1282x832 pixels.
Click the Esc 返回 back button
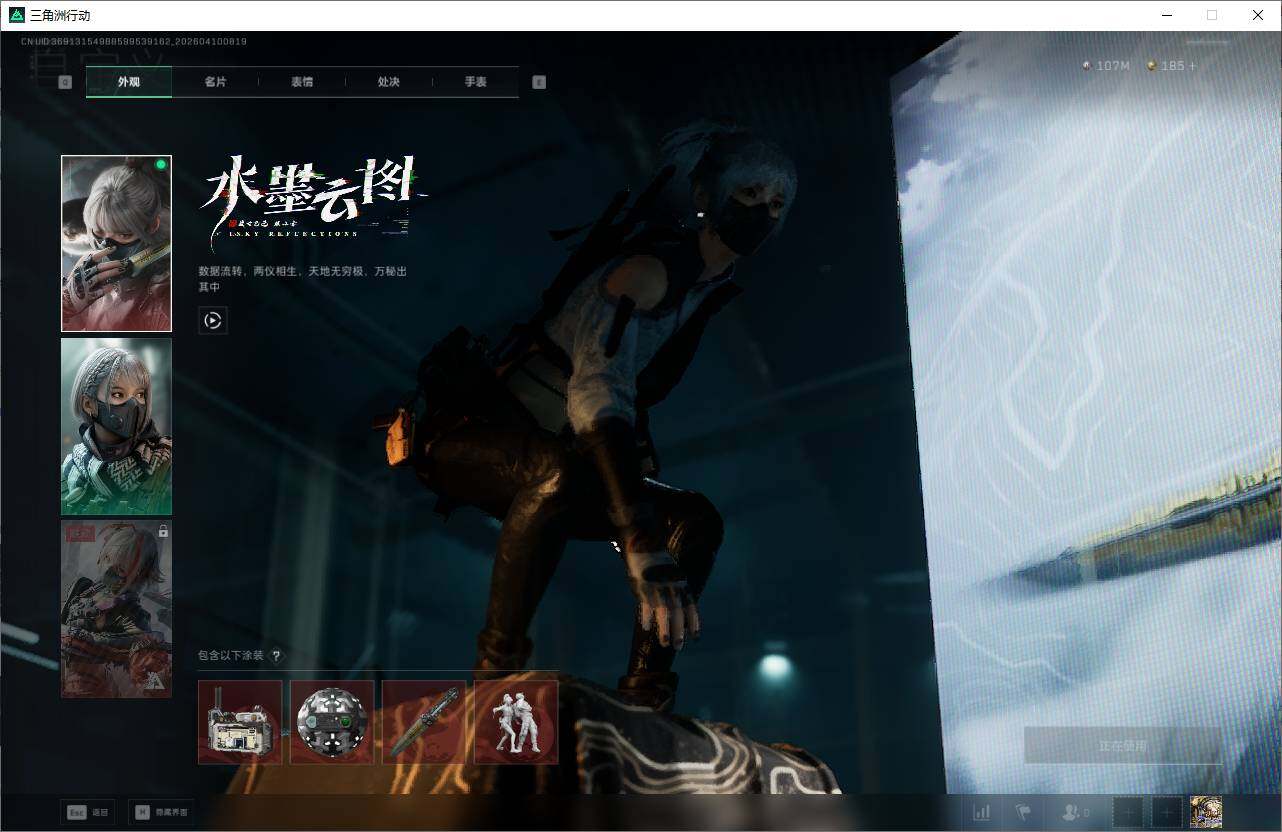tap(87, 812)
